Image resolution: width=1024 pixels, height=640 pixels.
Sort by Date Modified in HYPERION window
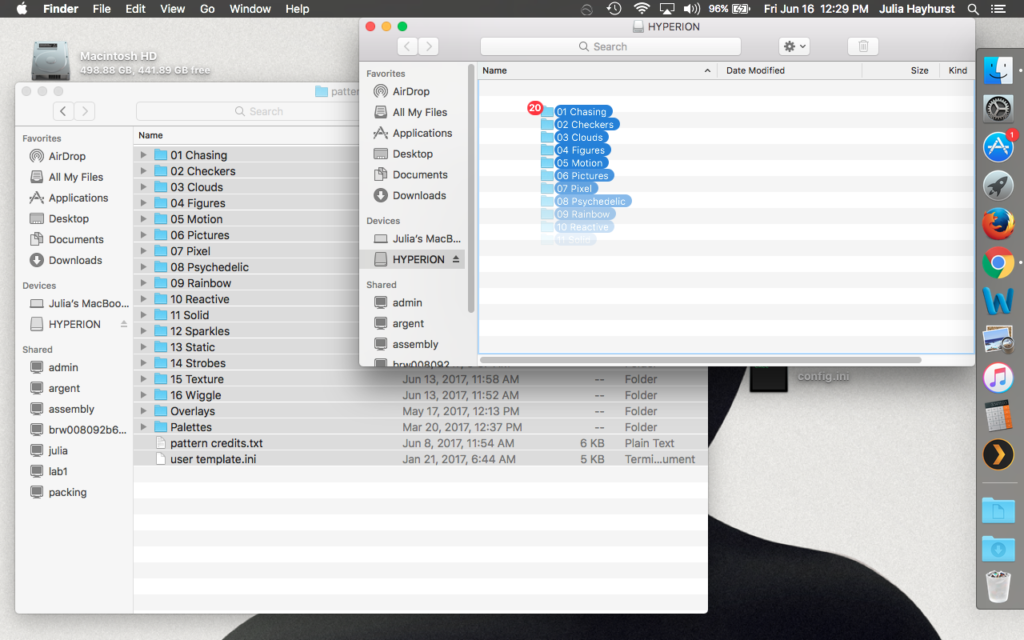click(790, 71)
